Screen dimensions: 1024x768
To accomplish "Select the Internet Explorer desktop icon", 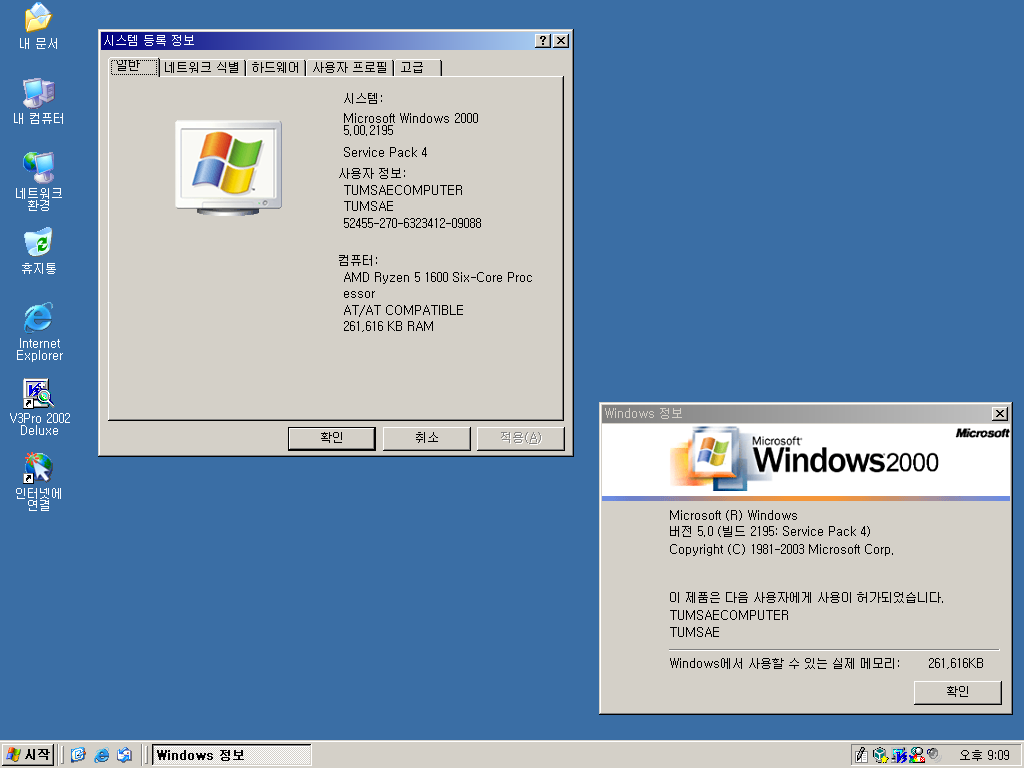I will tap(39, 332).
